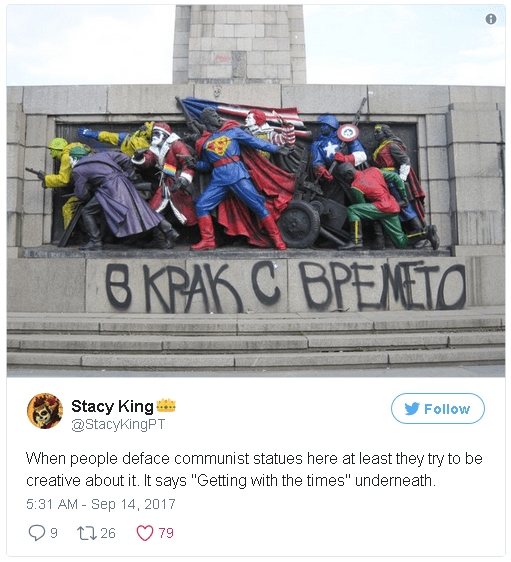Click the like count 79
Viewport: 511px width, 562px height.
166,533
